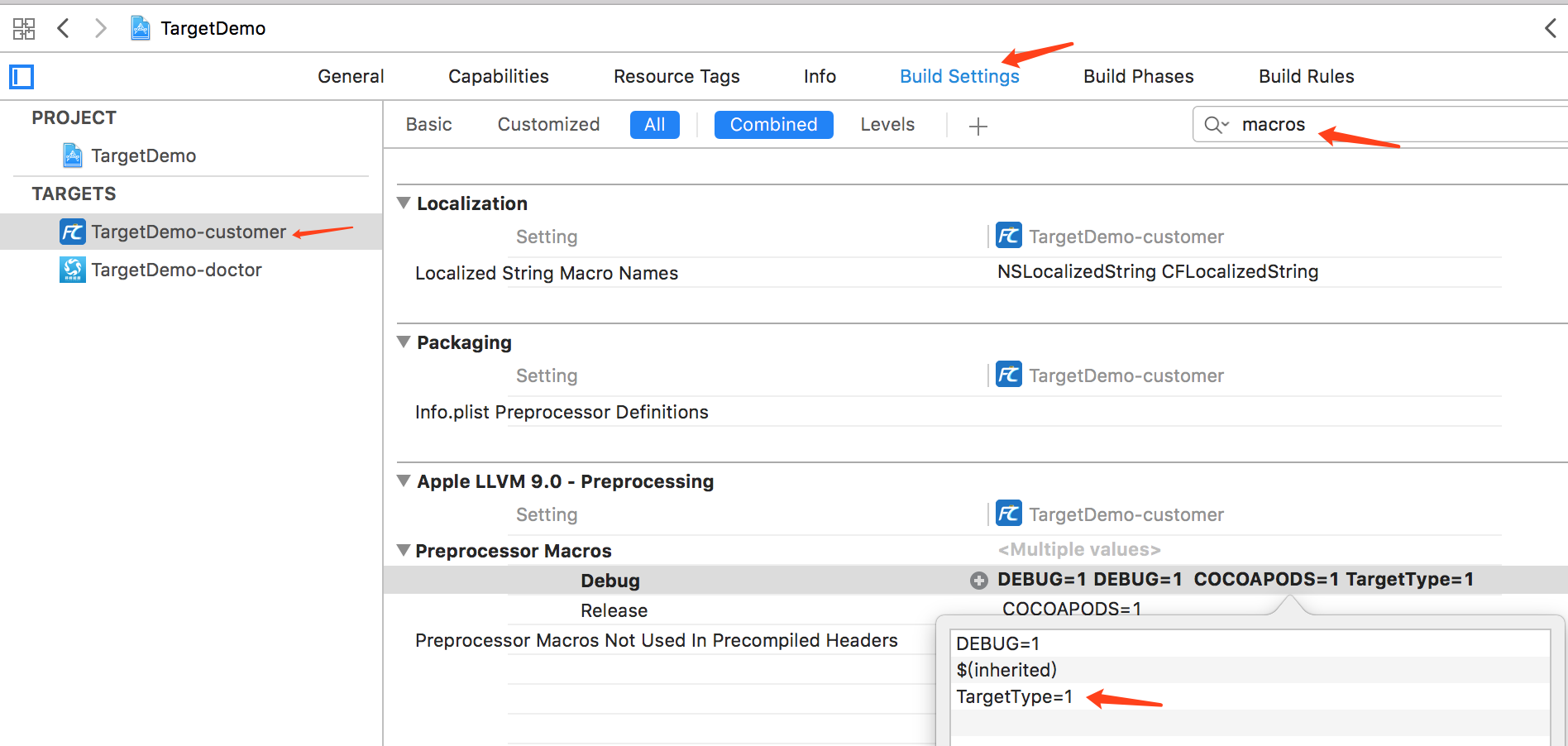The height and width of the screenshot is (746, 1568).
Task: Click the TargetDemo project blueprint icon
Action: [x=73, y=155]
